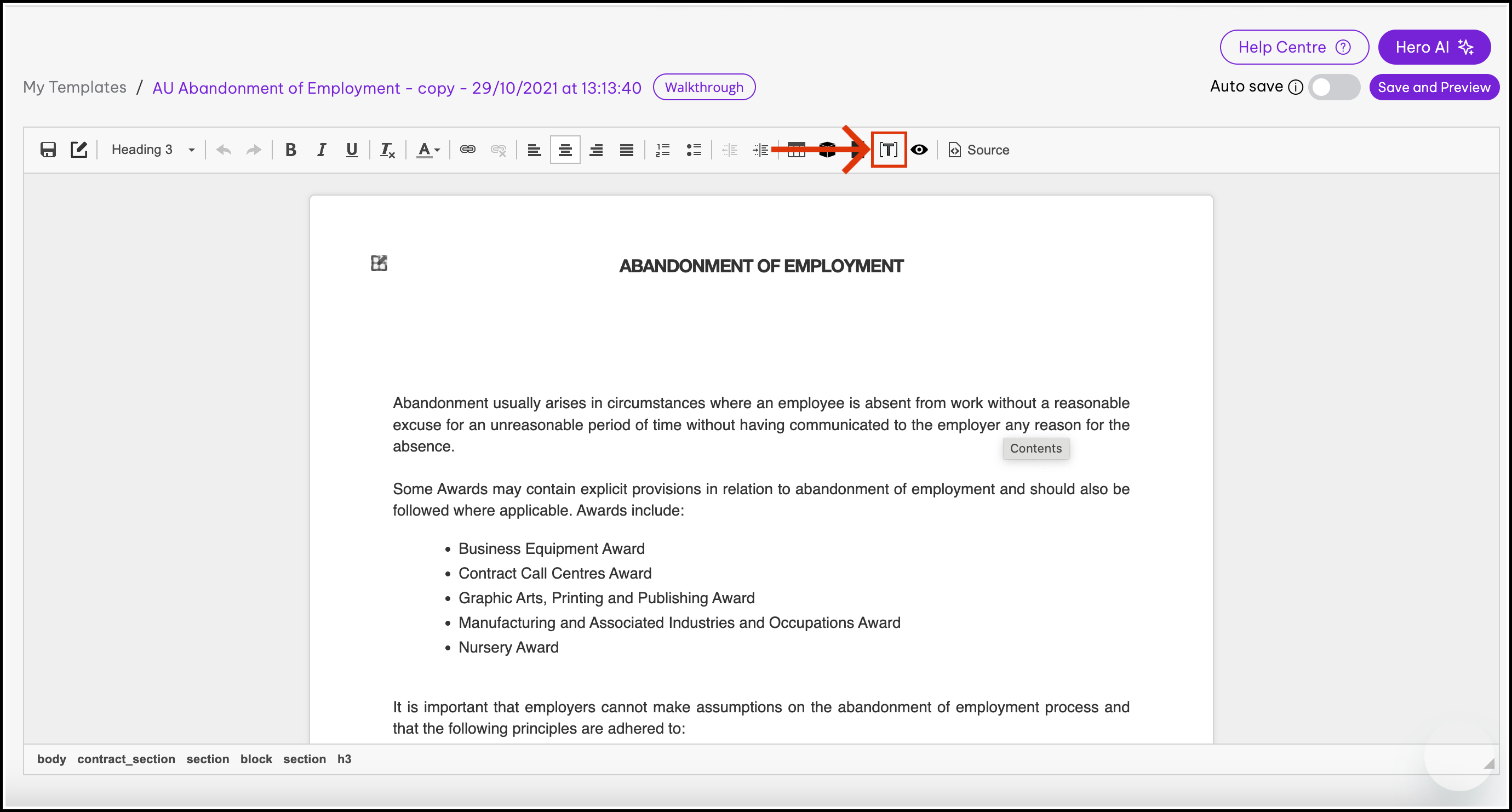The width and height of the screenshot is (1512, 812).
Task: Go to My Templates breadcrumb
Action: click(x=75, y=88)
